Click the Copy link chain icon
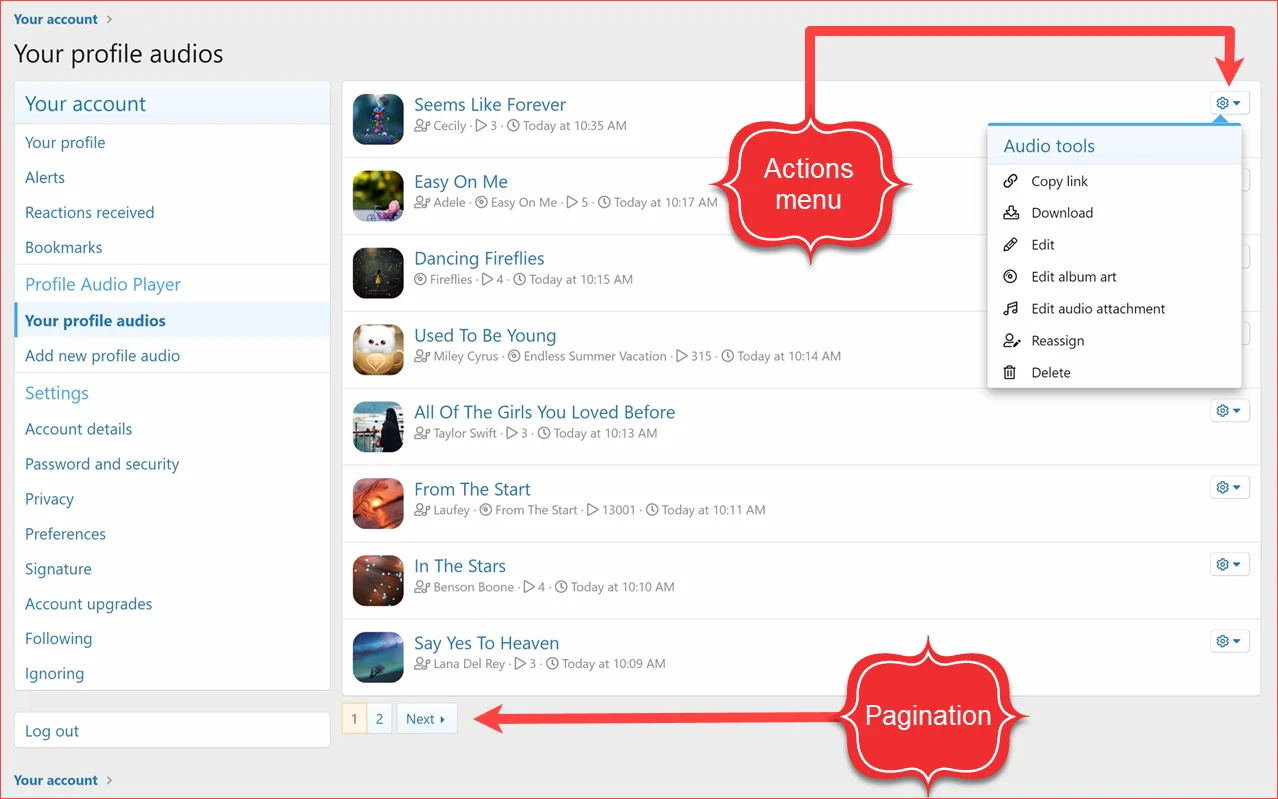Viewport: 1278px width, 799px height. (1010, 181)
